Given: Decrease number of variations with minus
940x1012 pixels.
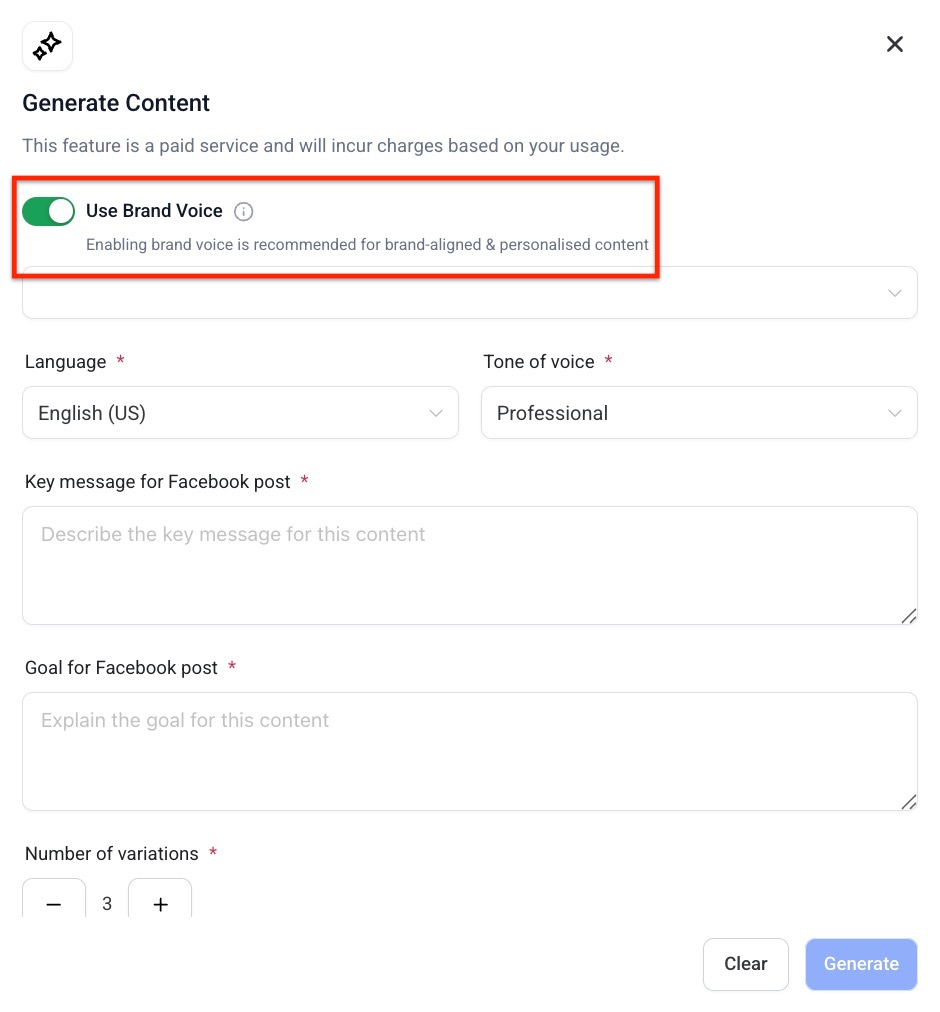Looking at the screenshot, I should click(x=54, y=904).
